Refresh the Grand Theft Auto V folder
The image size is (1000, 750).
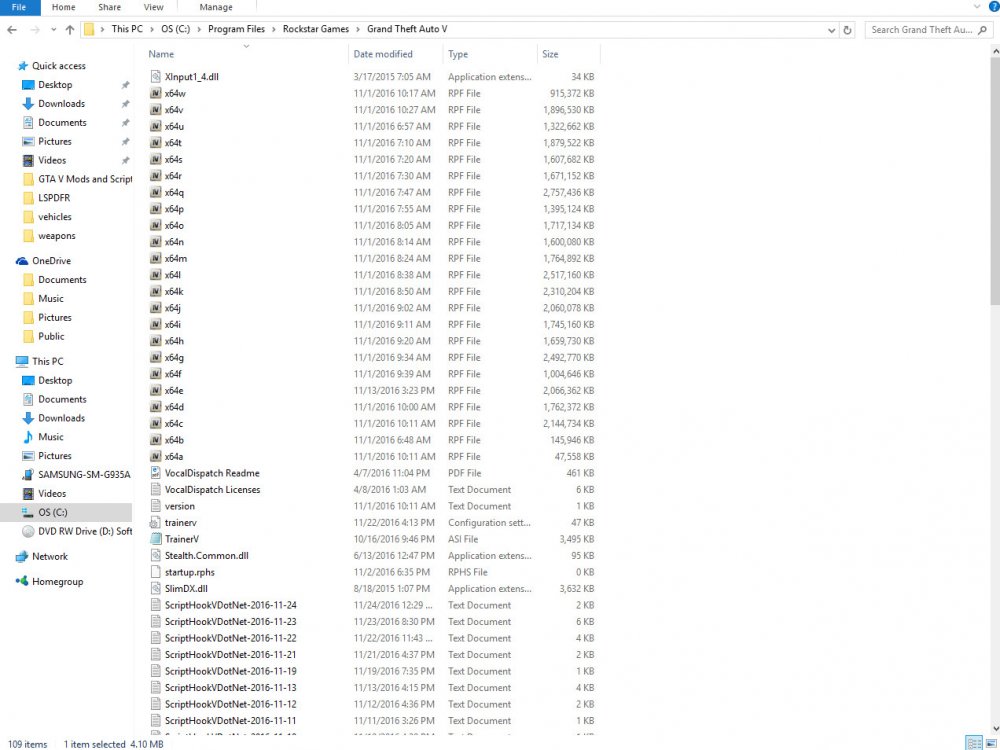pyautogui.click(x=847, y=30)
